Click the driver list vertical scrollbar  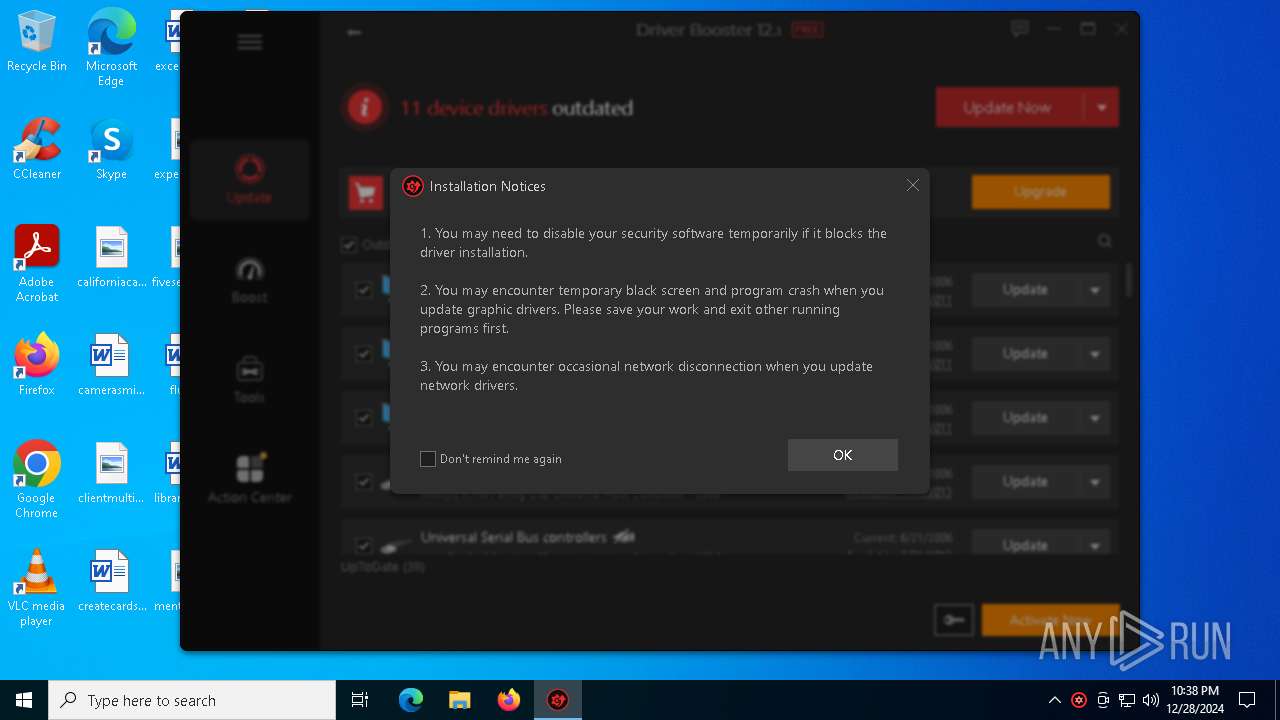point(1130,280)
